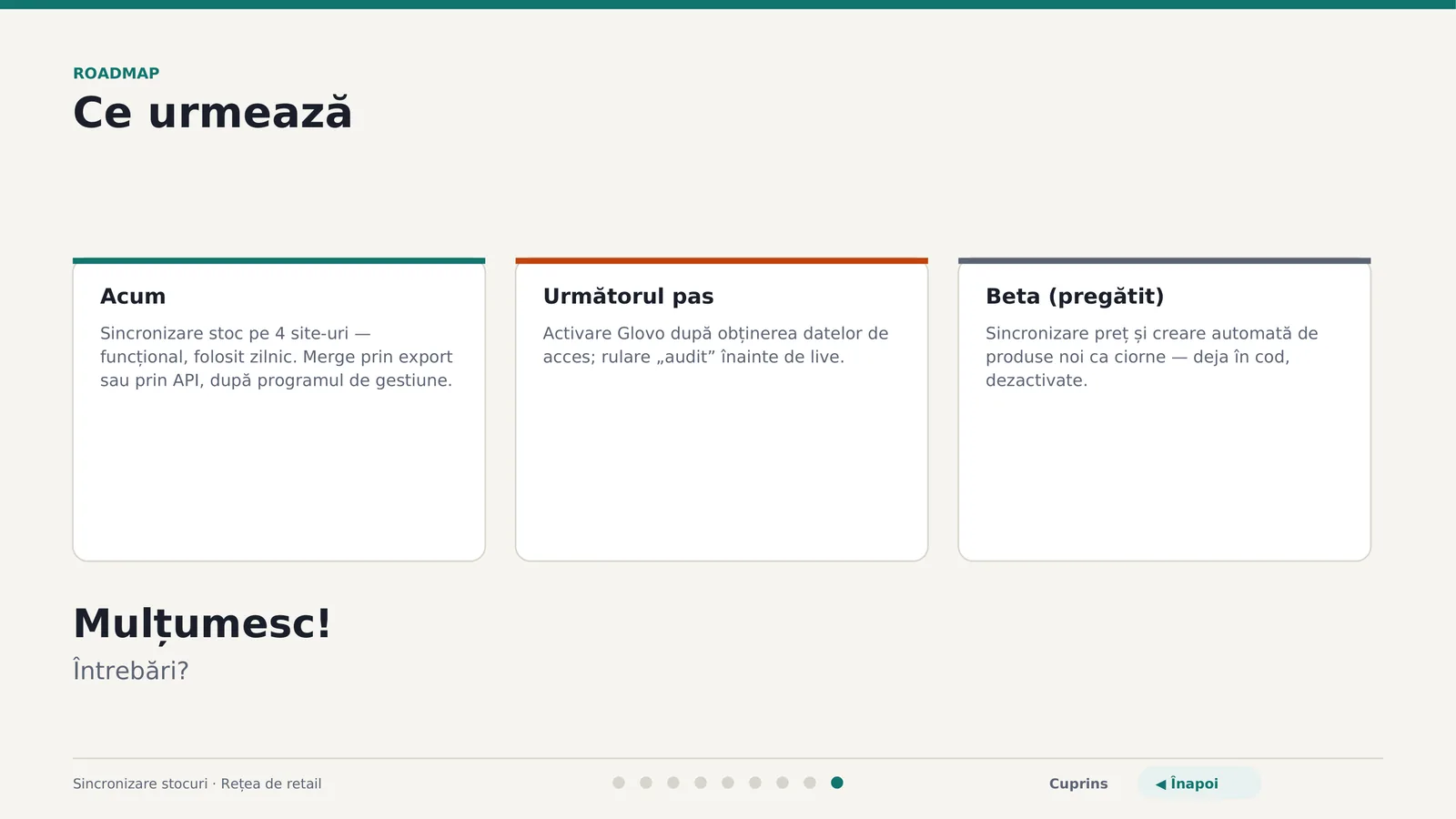This screenshot has width=1456, height=819.
Task: Select the 'Activare Glovo' description text
Action: pyautogui.click(x=715, y=345)
